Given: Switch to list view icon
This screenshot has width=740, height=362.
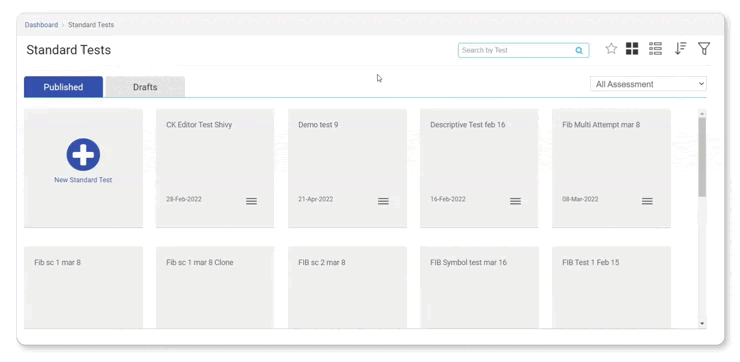Looking at the screenshot, I should pos(656,49).
